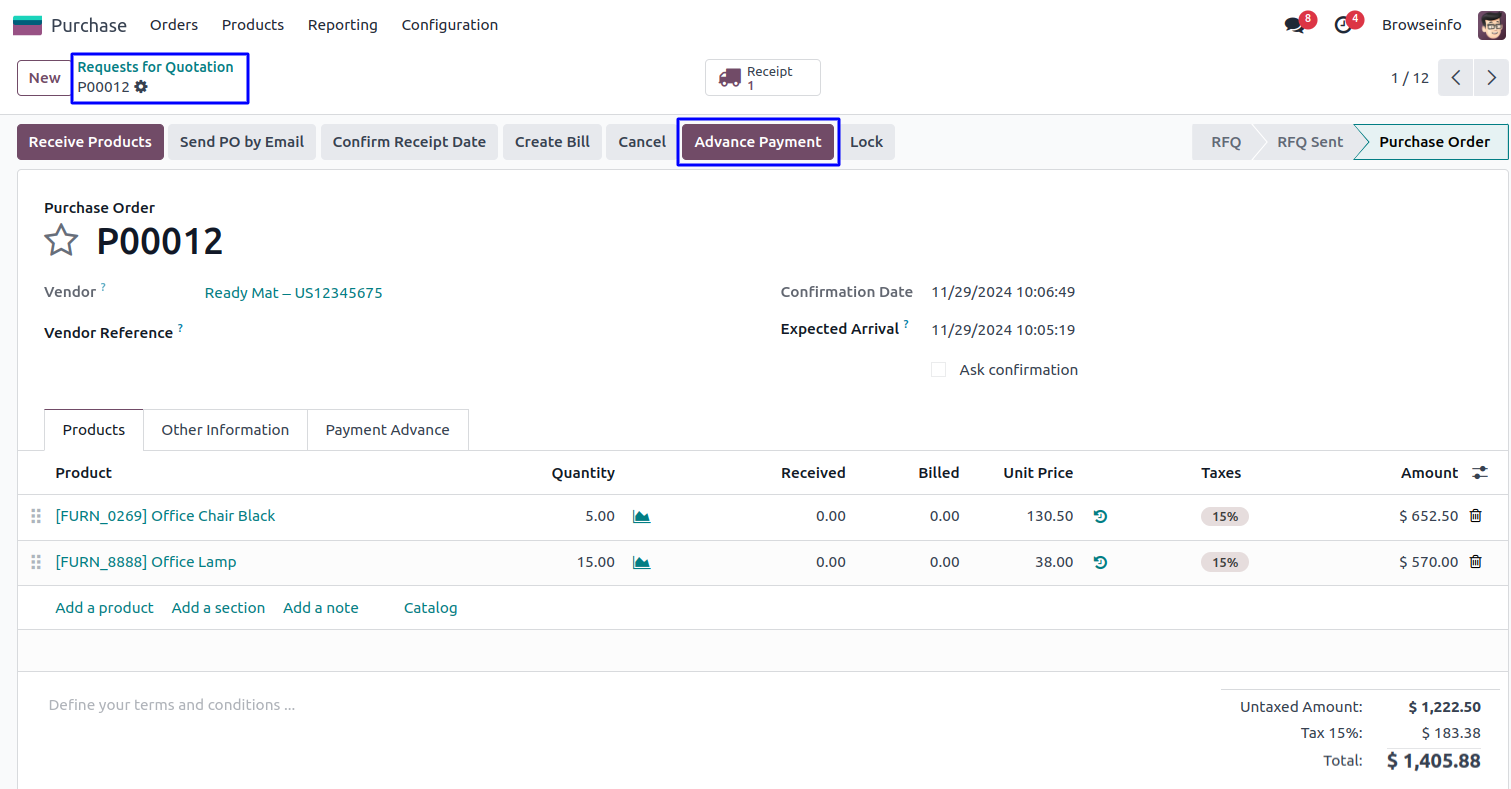Delete the Office Lamp order line
Screen dimensions: 1511x789
[1475, 562]
